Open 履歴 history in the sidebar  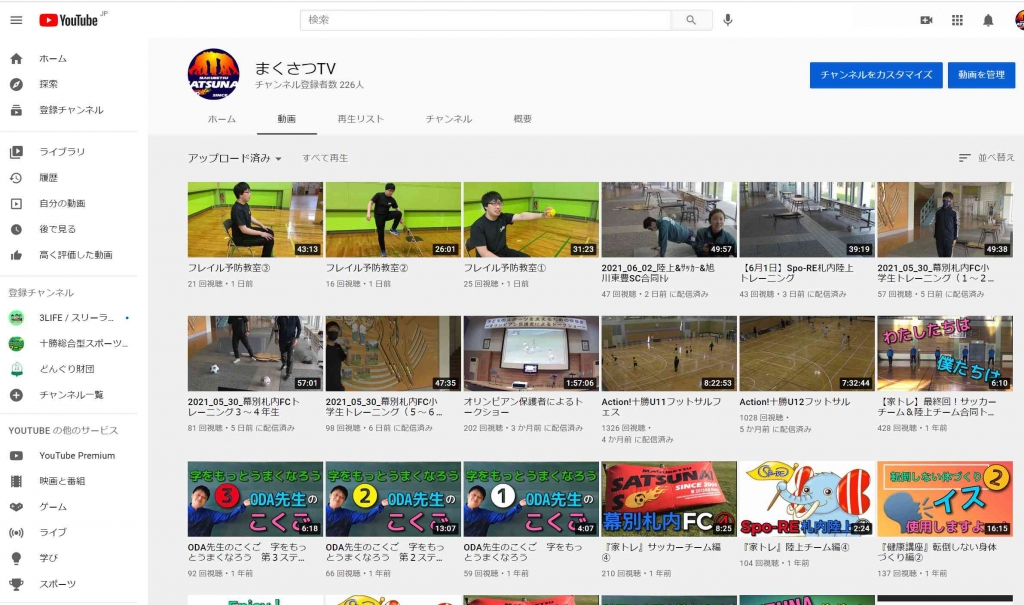48,178
